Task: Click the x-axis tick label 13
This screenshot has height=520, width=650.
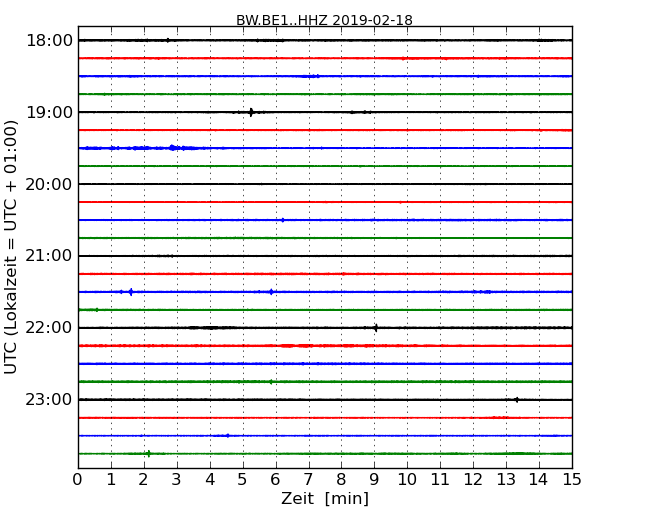Action: [506, 480]
